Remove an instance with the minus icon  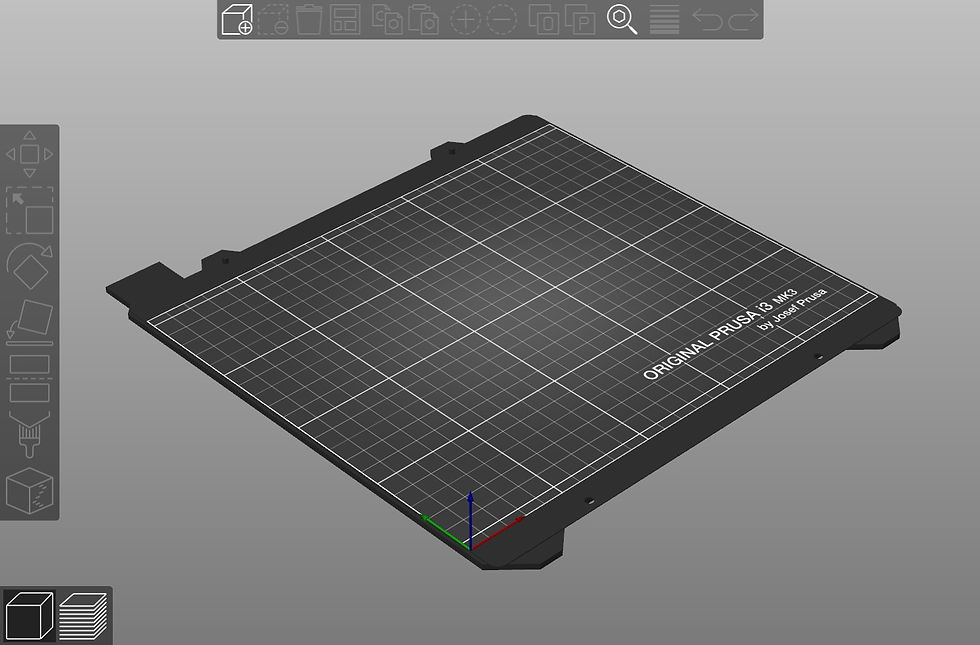coord(502,19)
